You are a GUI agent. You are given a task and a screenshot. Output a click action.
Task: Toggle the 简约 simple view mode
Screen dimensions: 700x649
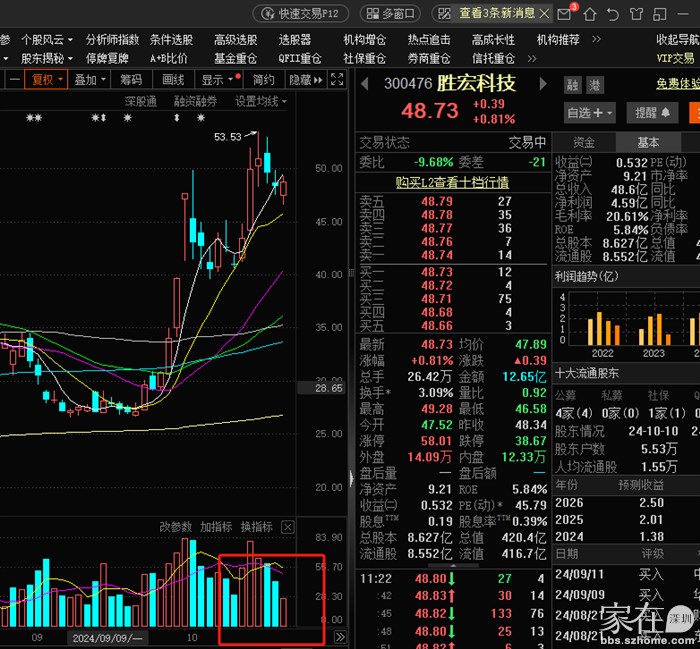coord(263,80)
